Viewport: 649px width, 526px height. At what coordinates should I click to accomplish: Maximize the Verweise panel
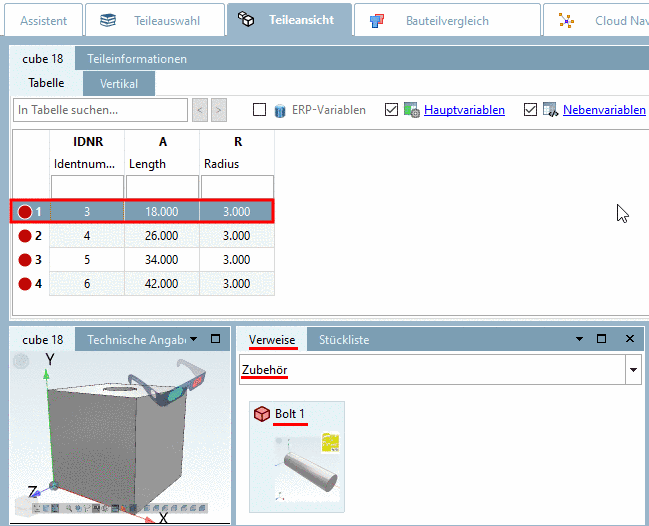point(601,339)
